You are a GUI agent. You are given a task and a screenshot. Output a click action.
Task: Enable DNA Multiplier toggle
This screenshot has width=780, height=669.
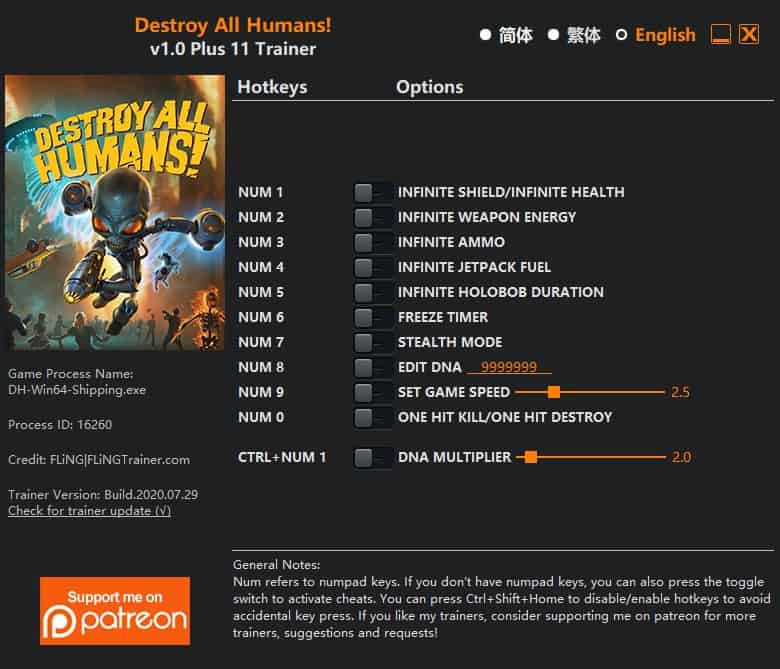pyautogui.click(x=373, y=458)
